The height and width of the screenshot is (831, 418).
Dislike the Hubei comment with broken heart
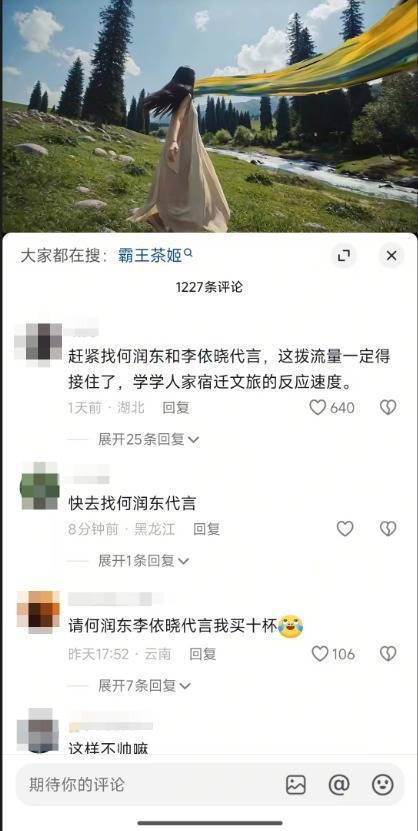pyautogui.click(x=388, y=407)
